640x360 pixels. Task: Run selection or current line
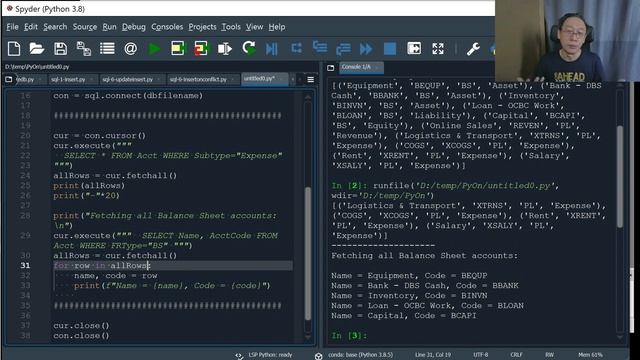click(224, 49)
